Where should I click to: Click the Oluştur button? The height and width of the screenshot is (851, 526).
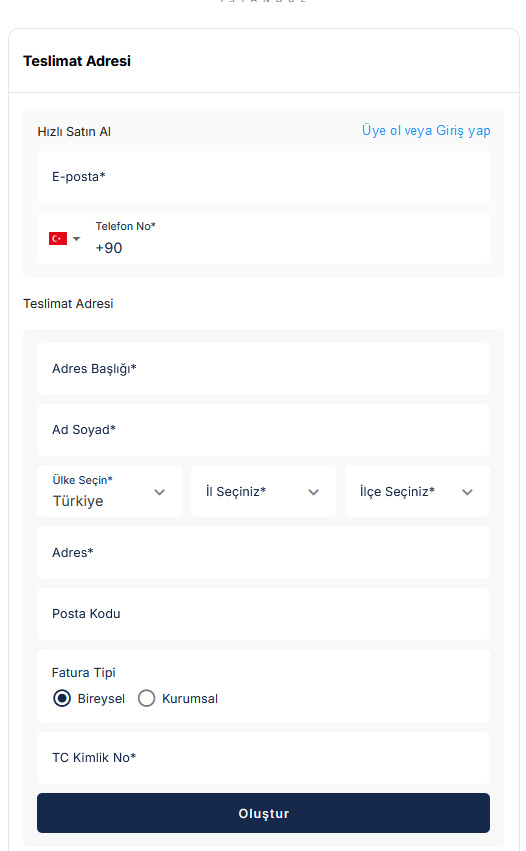(x=263, y=813)
